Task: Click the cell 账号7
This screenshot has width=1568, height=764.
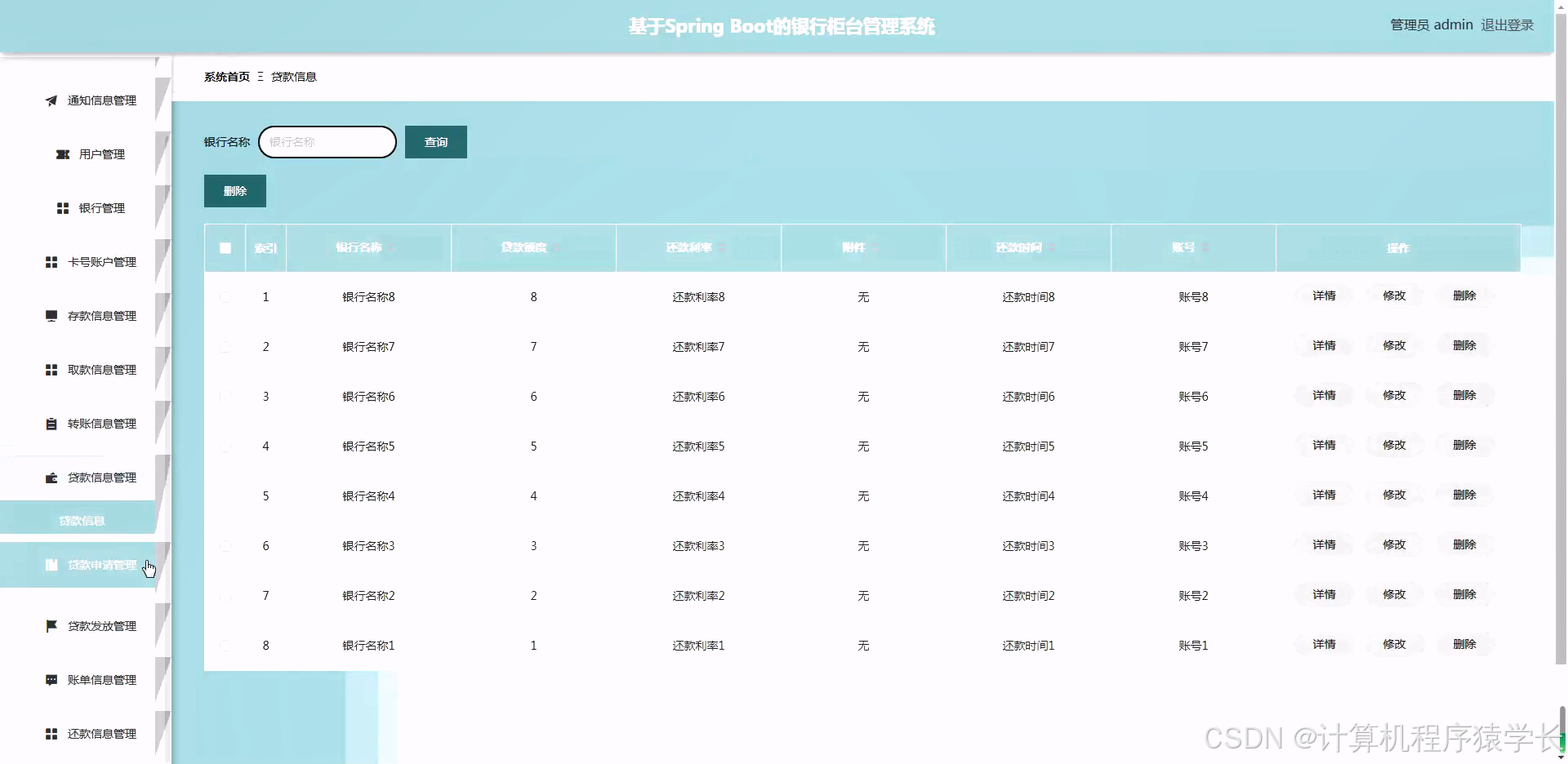Action: pyautogui.click(x=1193, y=347)
